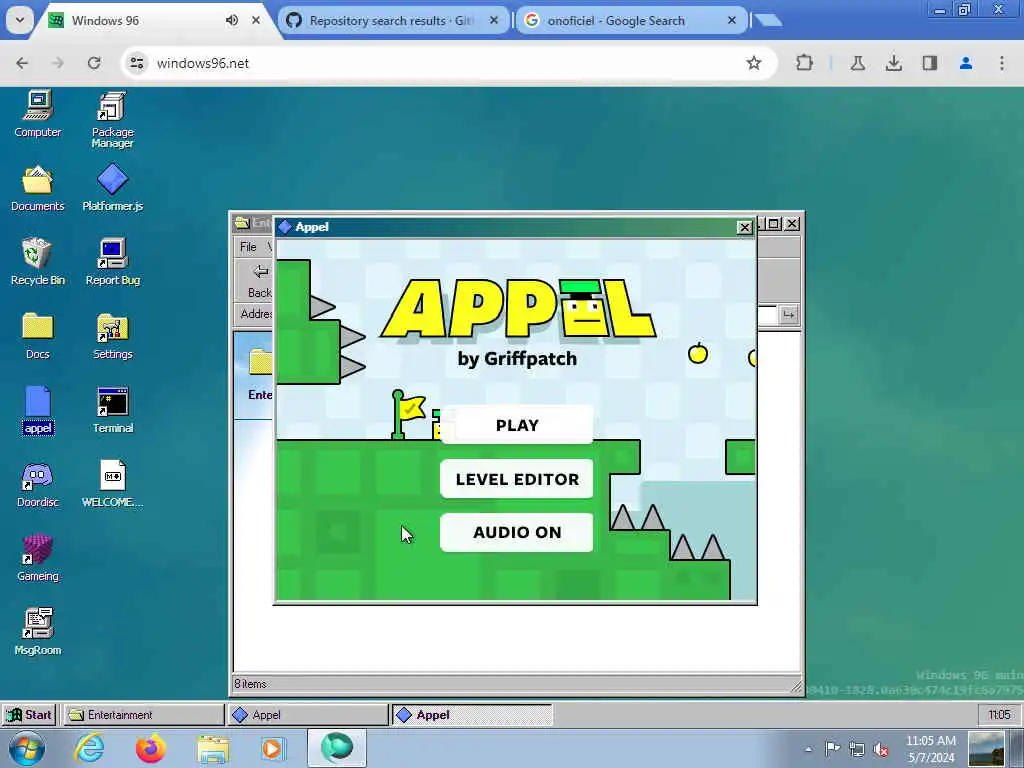Click the go arrow beside address bar

(x=788, y=315)
